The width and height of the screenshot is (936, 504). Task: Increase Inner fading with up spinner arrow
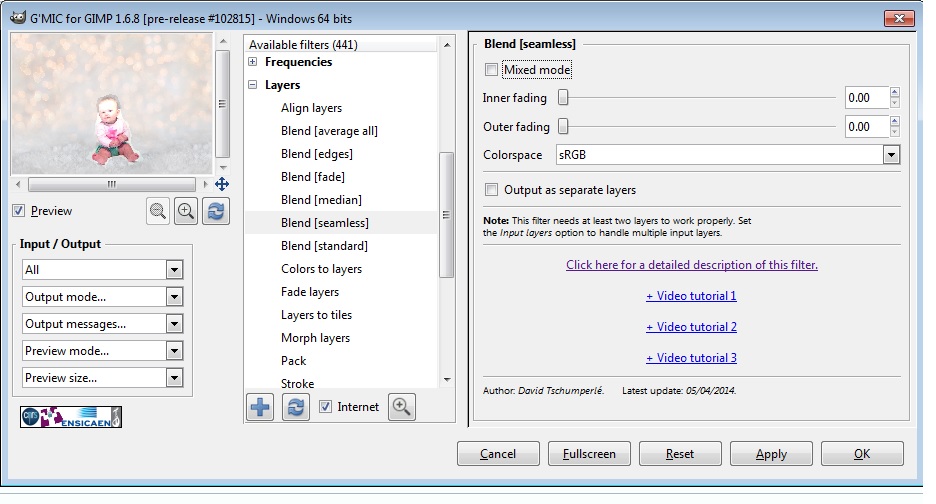(894, 92)
